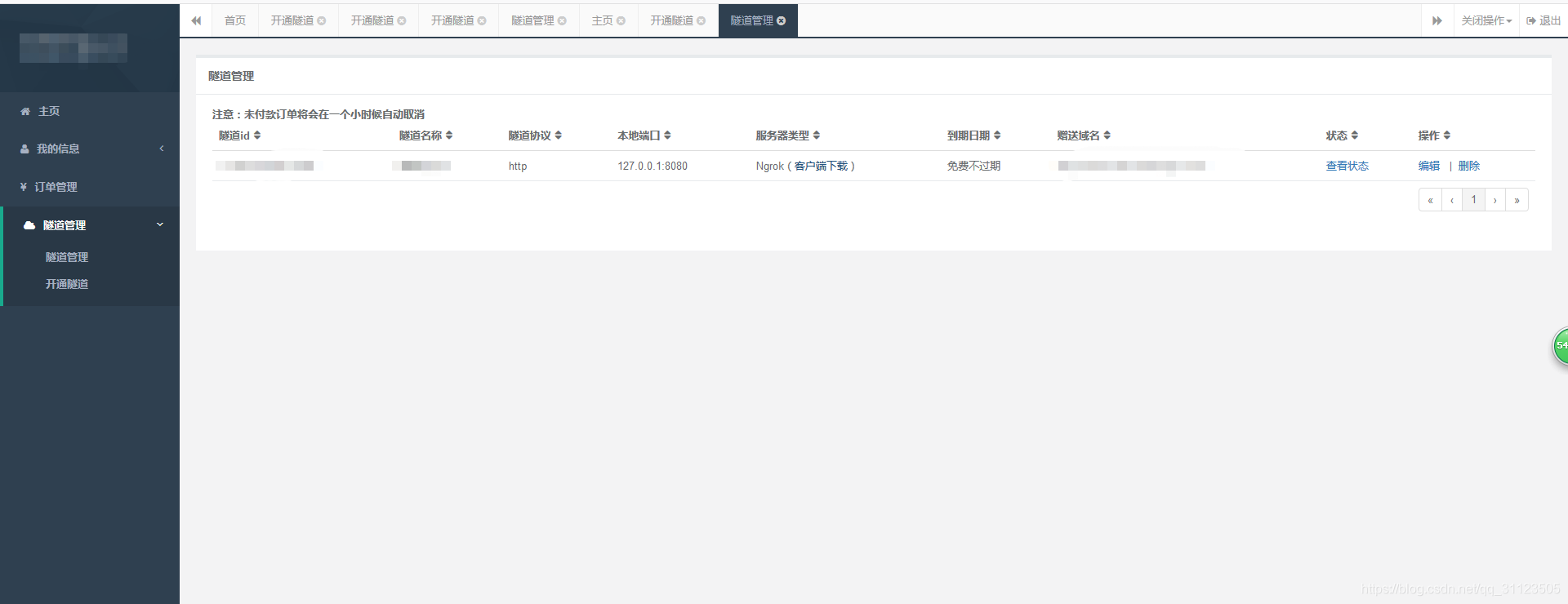Sort table by 隧道id column arrows
The height and width of the screenshot is (604, 1568).
coord(257,135)
